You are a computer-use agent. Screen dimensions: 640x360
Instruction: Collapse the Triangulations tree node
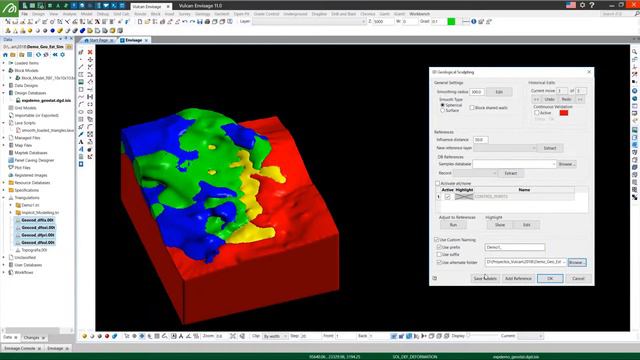[x=4, y=198]
